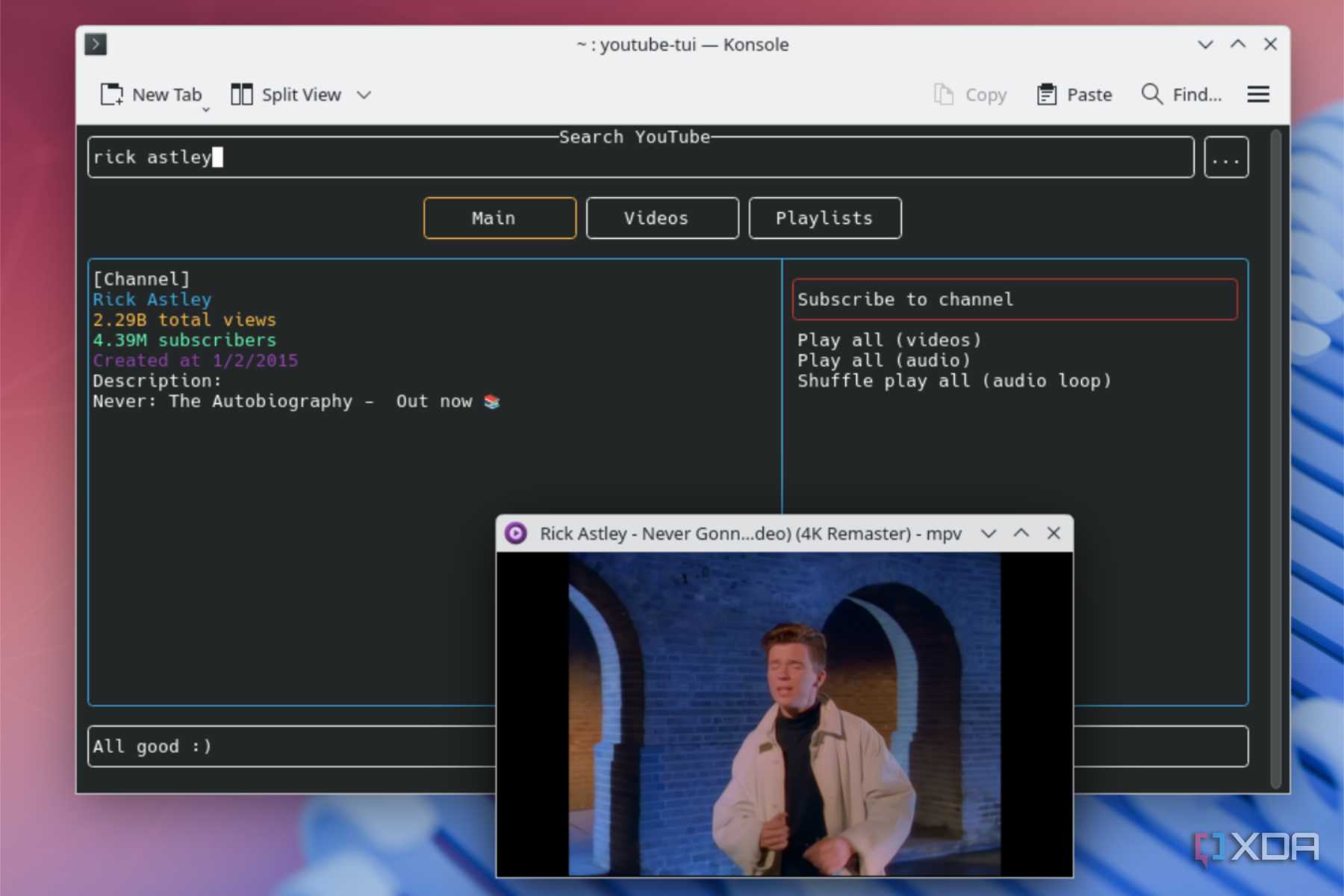The height and width of the screenshot is (896, 1344).
Task: Click the Konsole vertical scrollbar
Action: 1276,458
